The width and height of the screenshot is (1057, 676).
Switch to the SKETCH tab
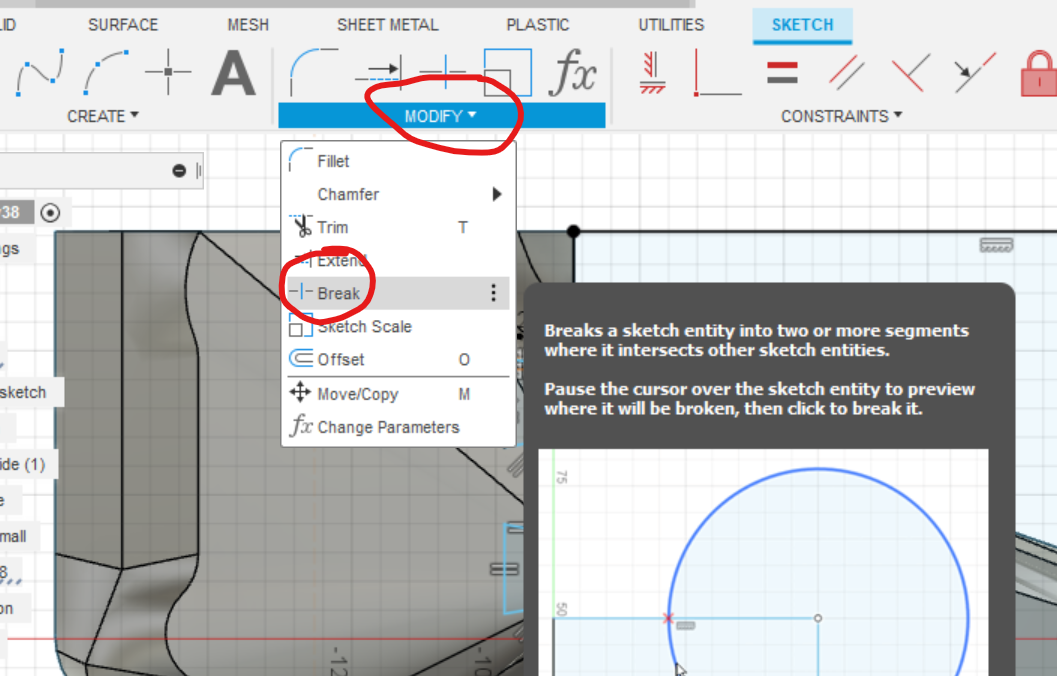(x=802, y=26)
